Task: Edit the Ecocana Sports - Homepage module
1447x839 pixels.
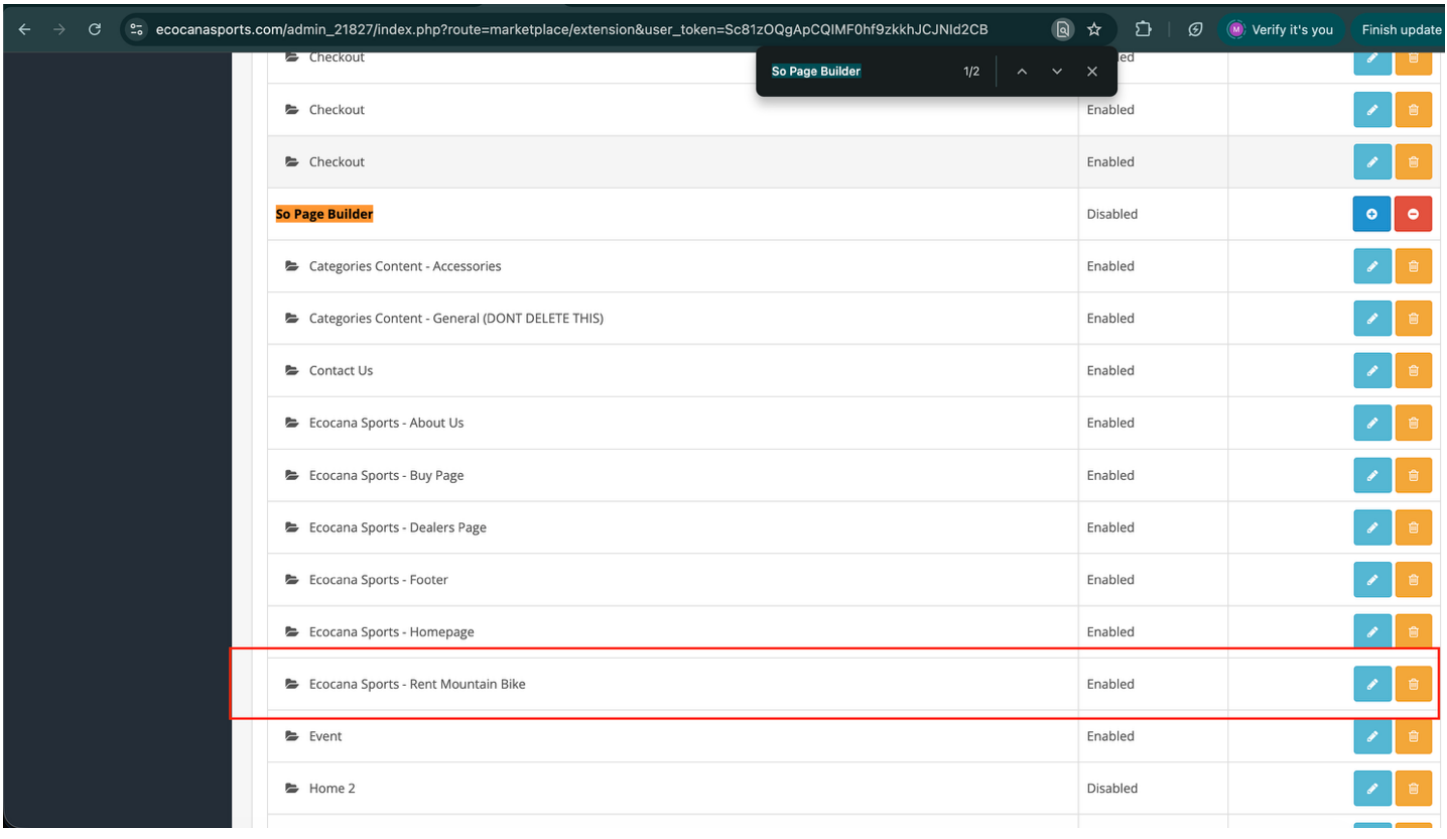Action: [1372, 632]
